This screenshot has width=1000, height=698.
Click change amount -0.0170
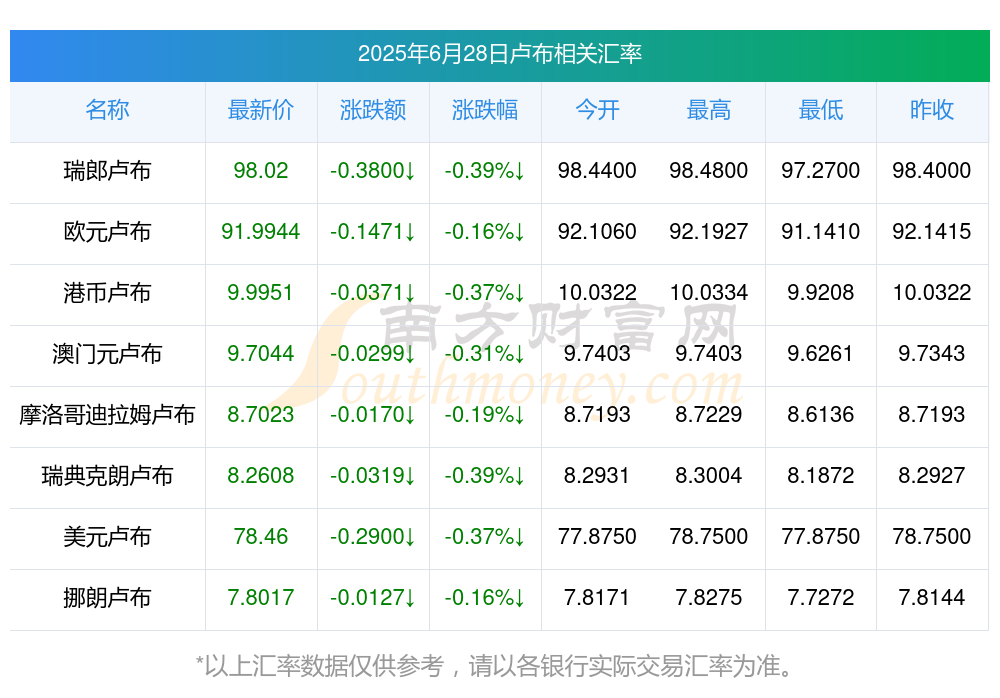[373, 415]
